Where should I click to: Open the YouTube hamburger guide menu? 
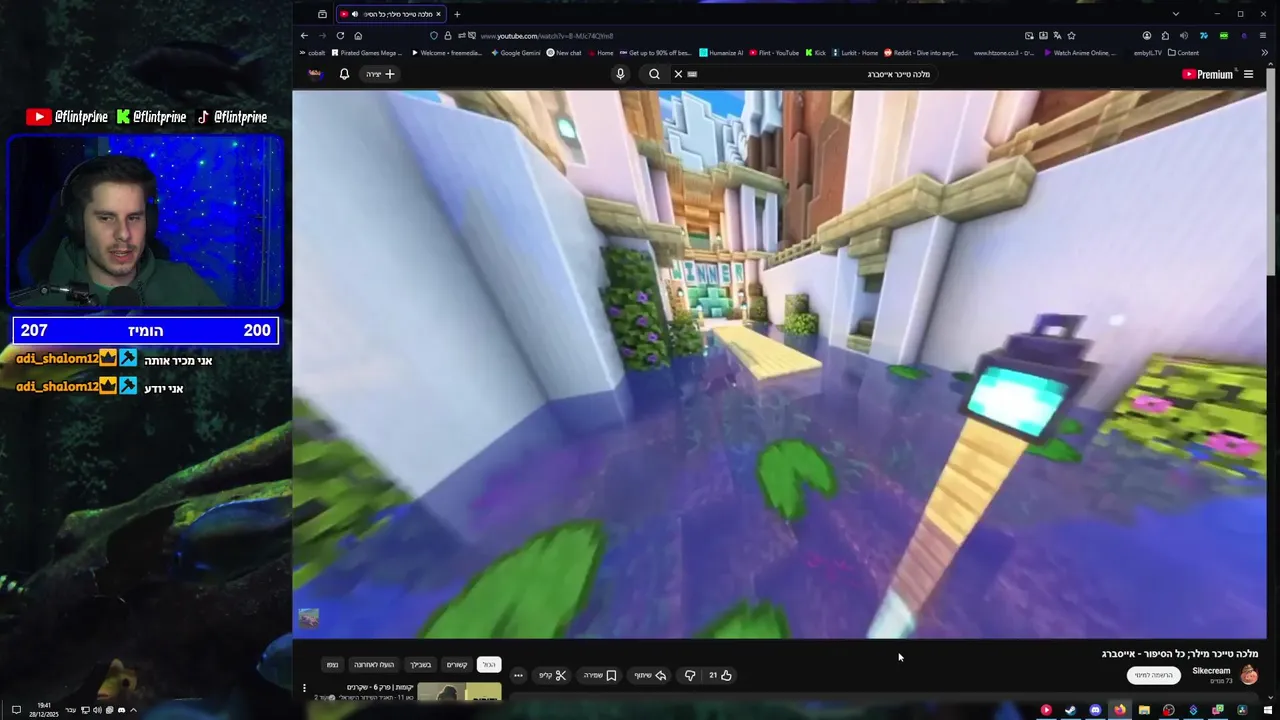click(x=1248, y=74)
